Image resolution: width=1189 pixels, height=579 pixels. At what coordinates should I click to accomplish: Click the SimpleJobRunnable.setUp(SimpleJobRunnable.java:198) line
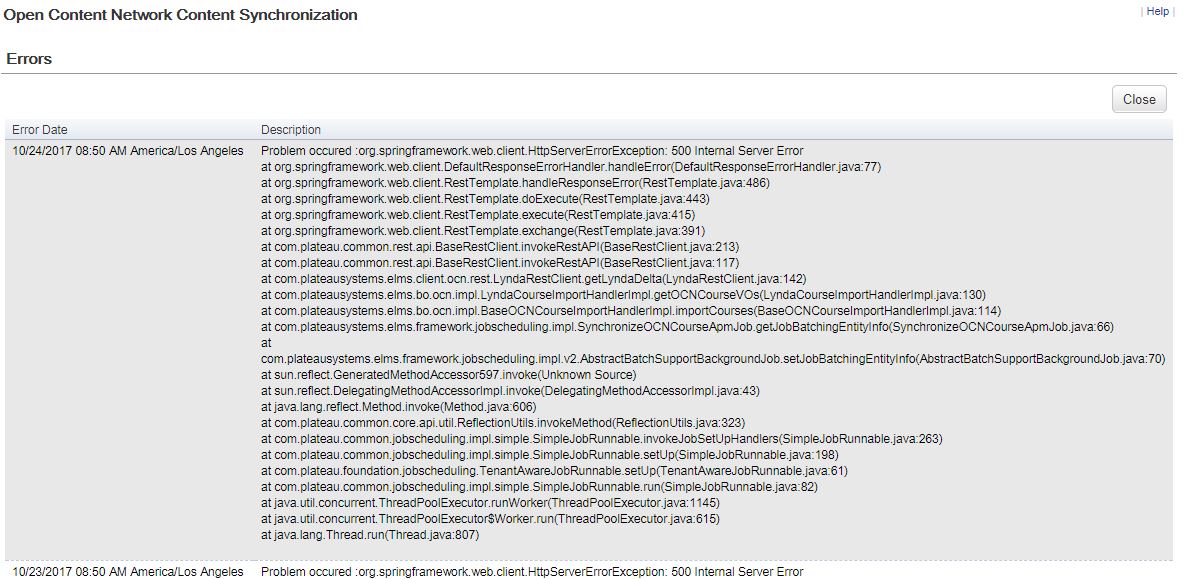[x=550, y=455]
